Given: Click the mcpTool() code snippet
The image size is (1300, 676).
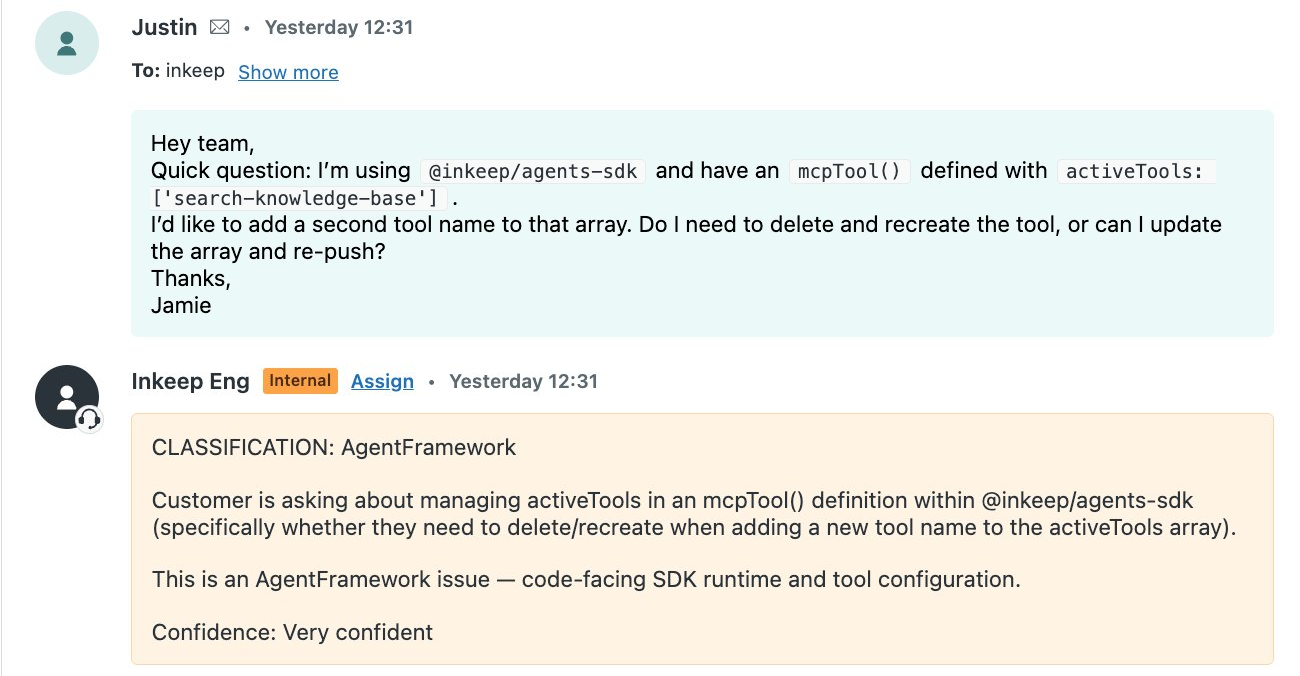Looking at the screenshot, I should pyautogui.click(x=850, y=171).
